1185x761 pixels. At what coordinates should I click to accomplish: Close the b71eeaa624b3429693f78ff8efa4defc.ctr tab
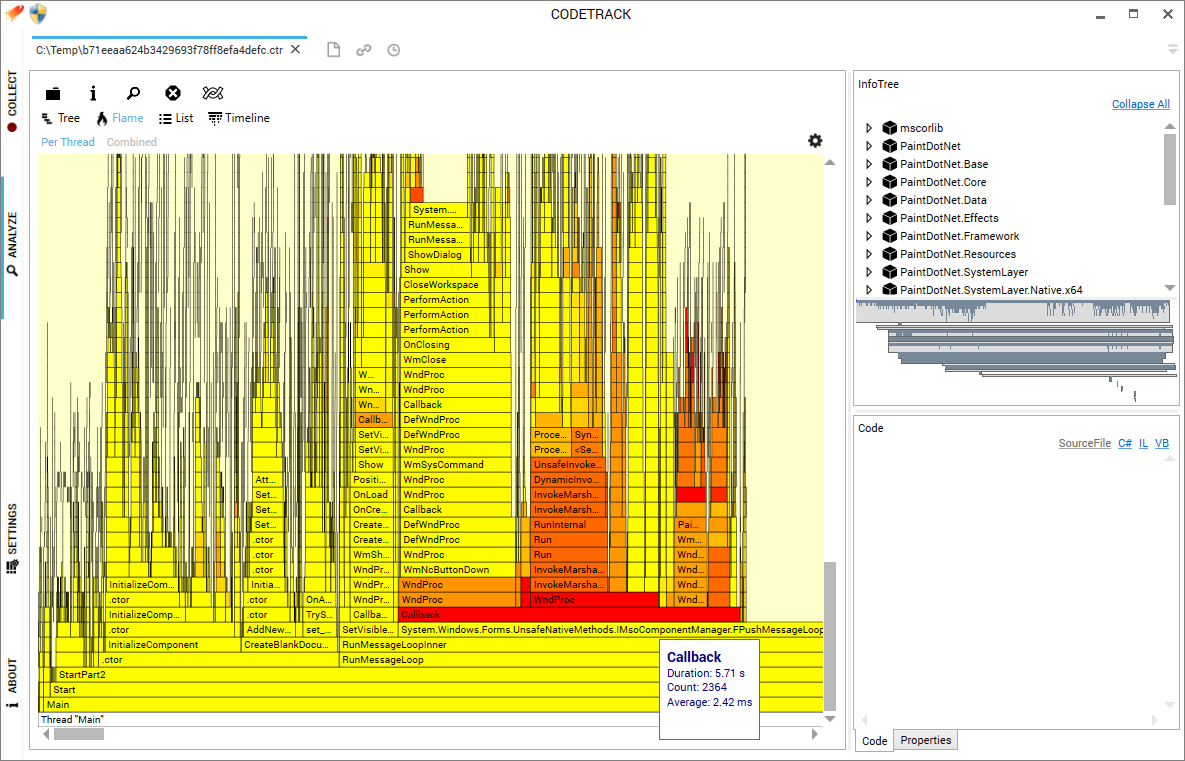pyautogui.click(x=295, y=49)
